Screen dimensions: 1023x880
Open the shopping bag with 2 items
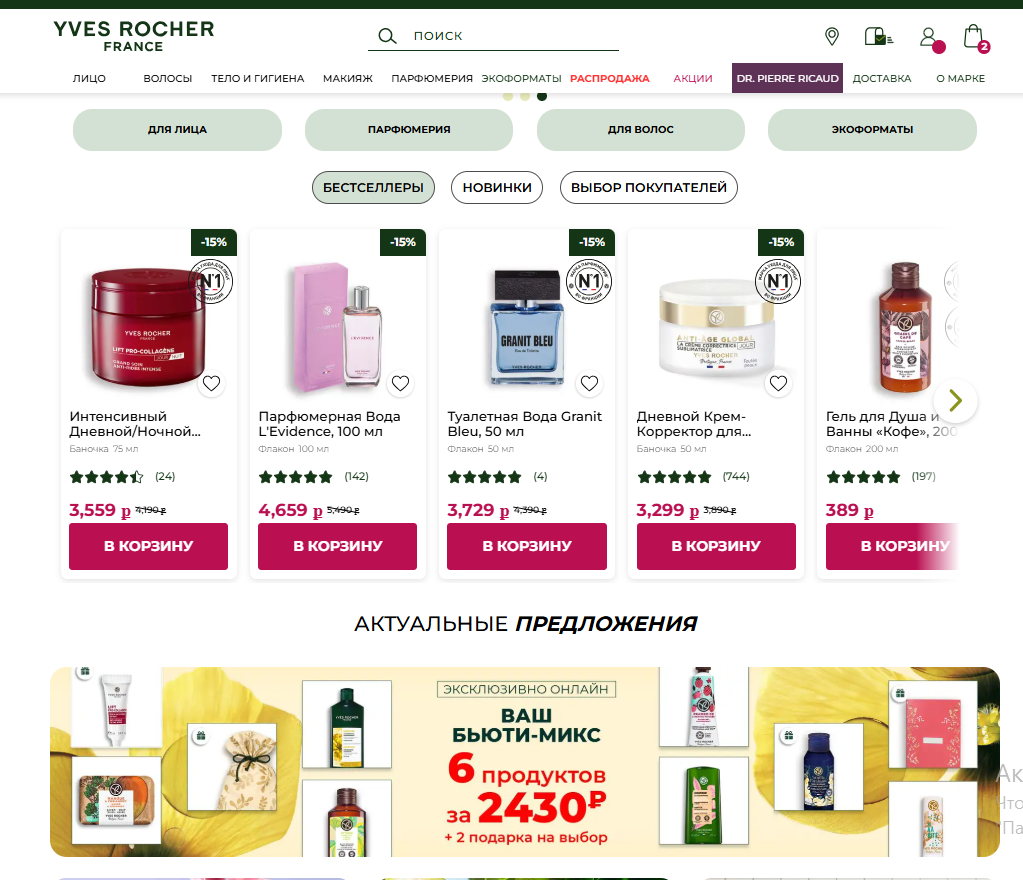(973, 37)
